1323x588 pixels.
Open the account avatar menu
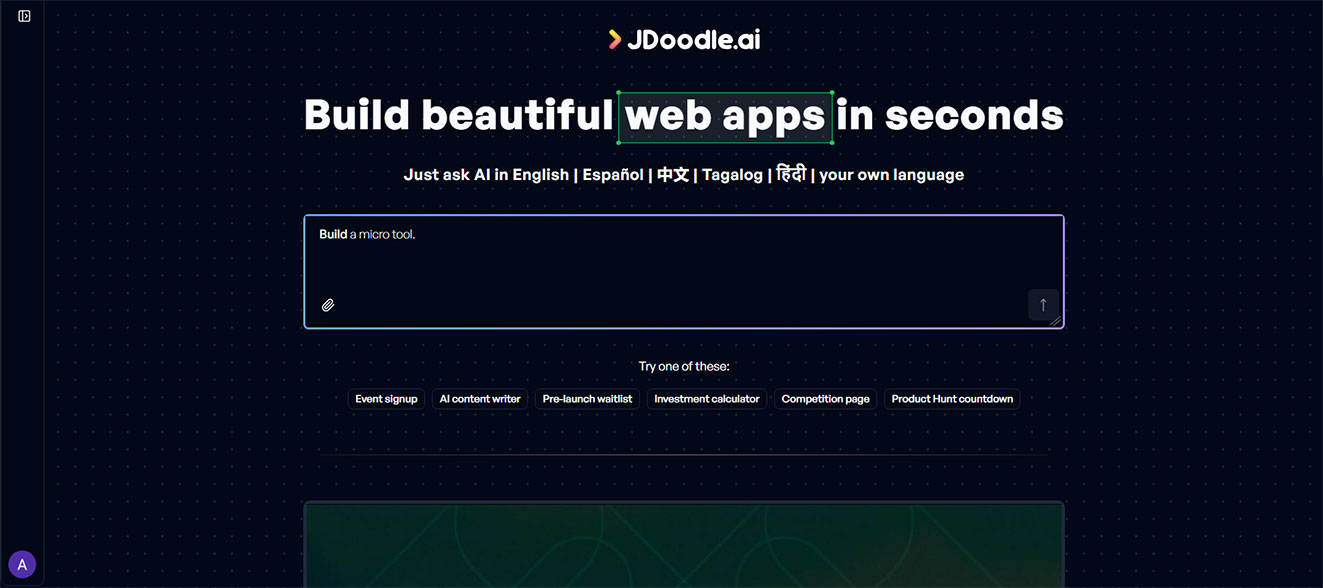point(22,564)
